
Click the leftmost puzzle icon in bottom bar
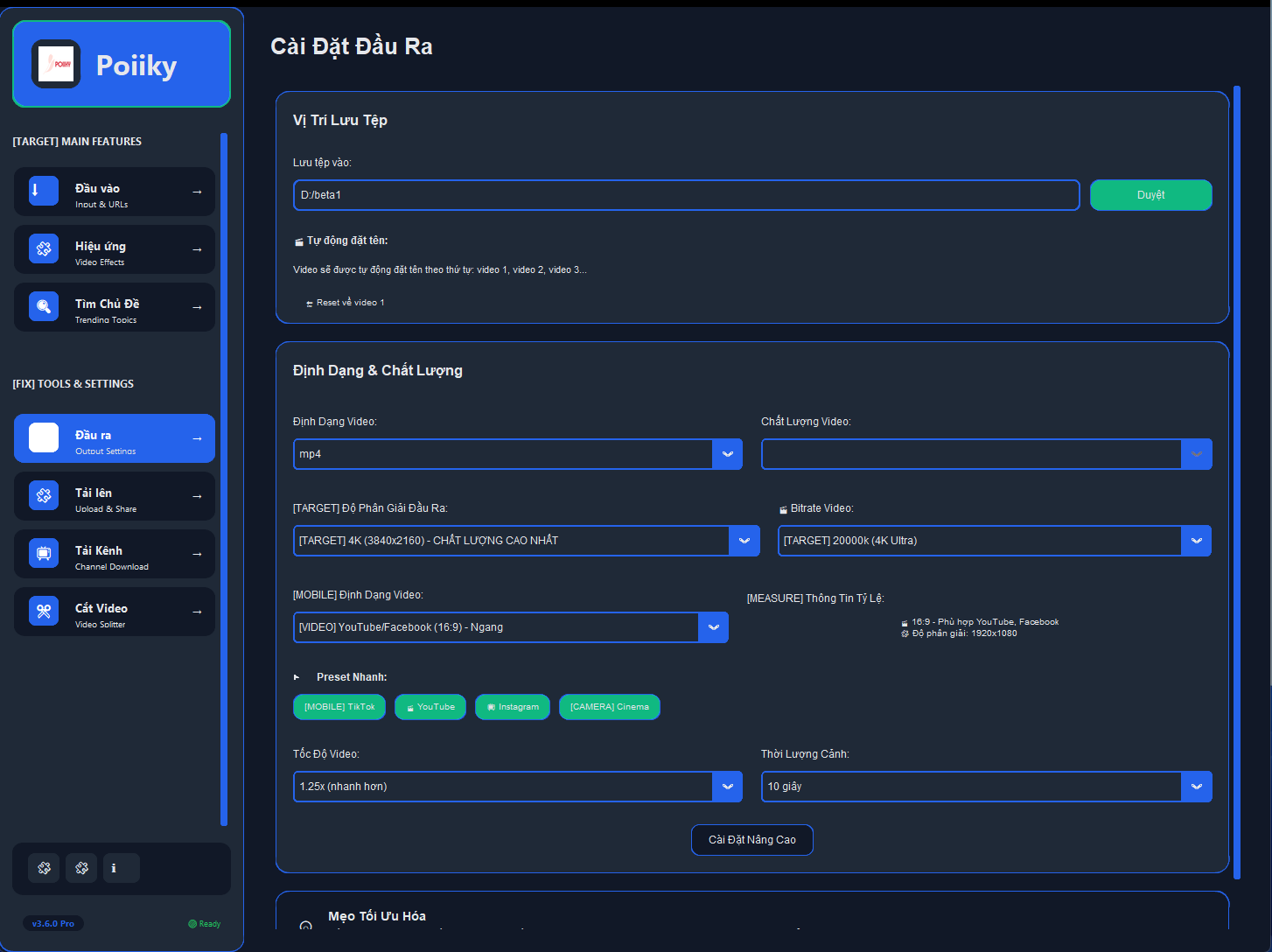click(44, 868)
